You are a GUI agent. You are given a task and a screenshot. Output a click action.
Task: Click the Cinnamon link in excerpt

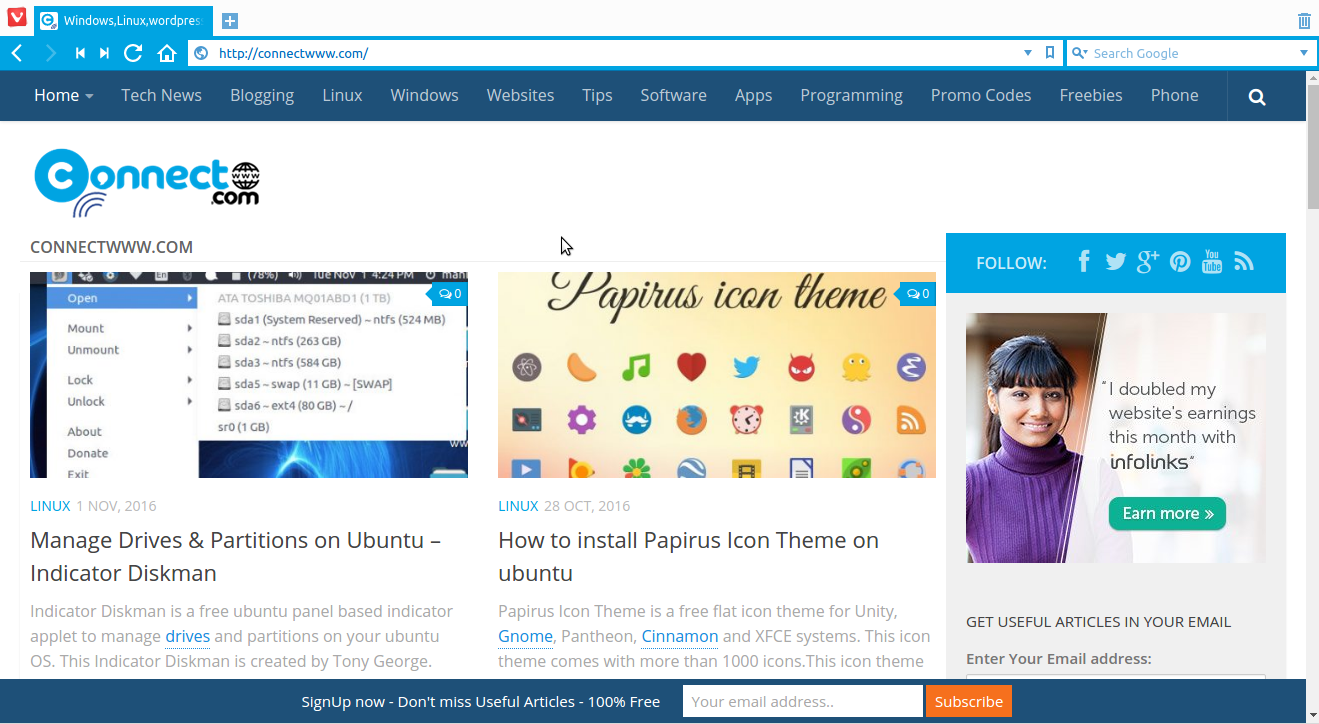pos(680,636)
